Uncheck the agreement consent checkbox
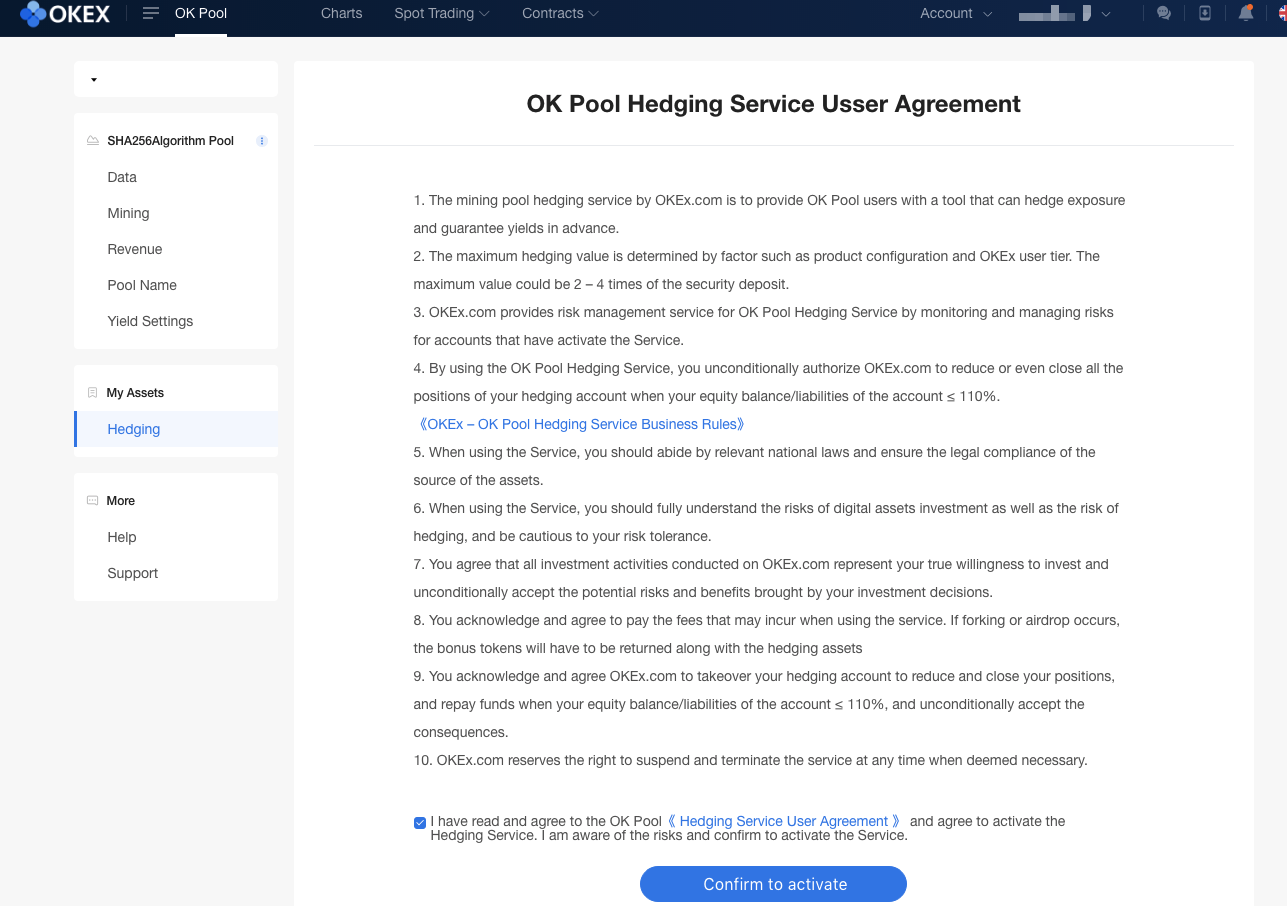The image size is (1287, 906). click(420, 823)
